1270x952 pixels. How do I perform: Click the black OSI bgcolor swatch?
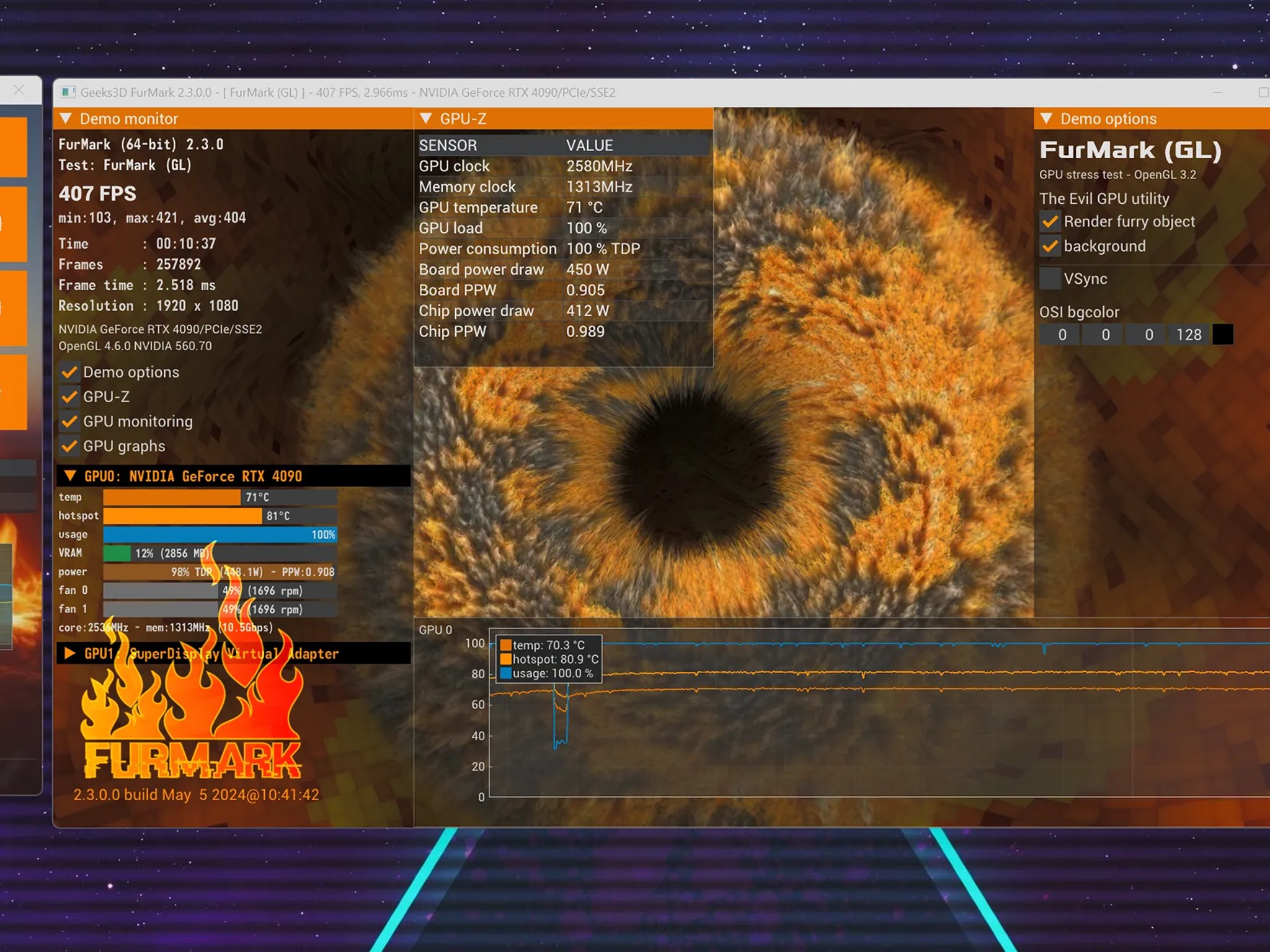[1222, 335]
